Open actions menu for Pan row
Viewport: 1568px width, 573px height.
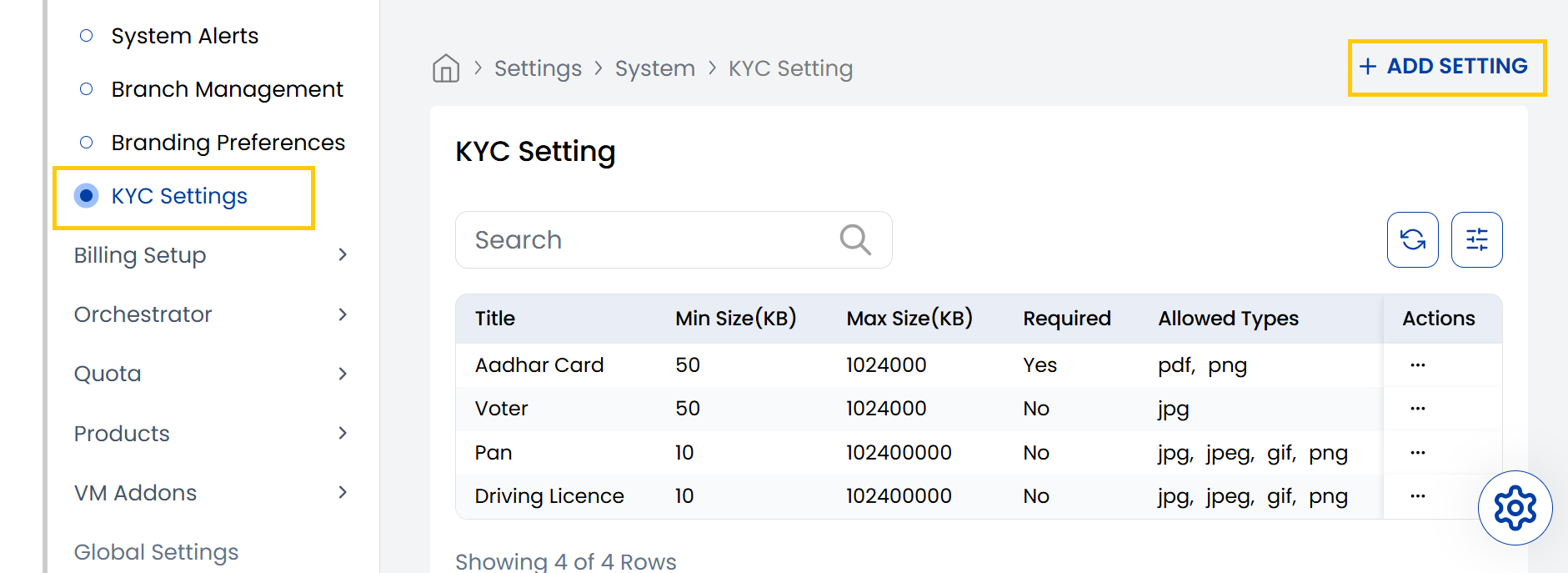tap(1418, 453)
